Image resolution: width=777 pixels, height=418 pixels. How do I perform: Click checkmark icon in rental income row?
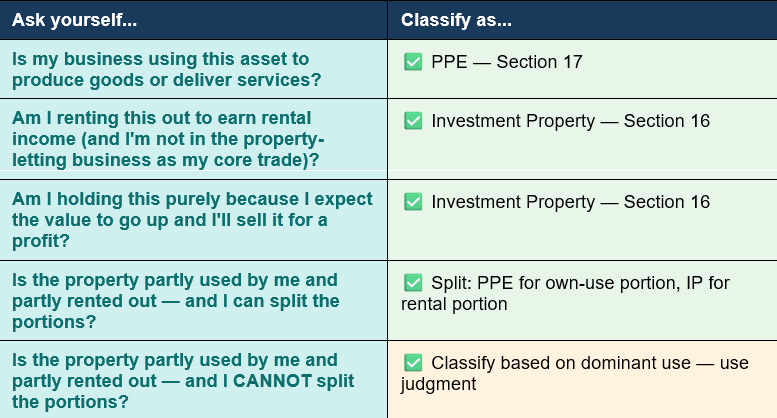pos(413,121)
